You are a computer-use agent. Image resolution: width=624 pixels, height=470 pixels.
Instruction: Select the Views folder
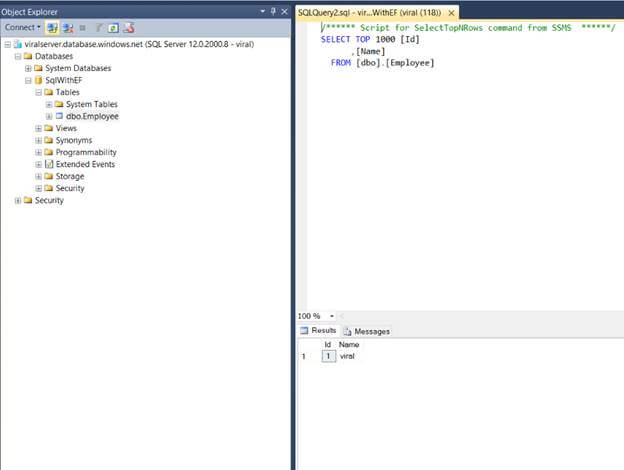66,128
